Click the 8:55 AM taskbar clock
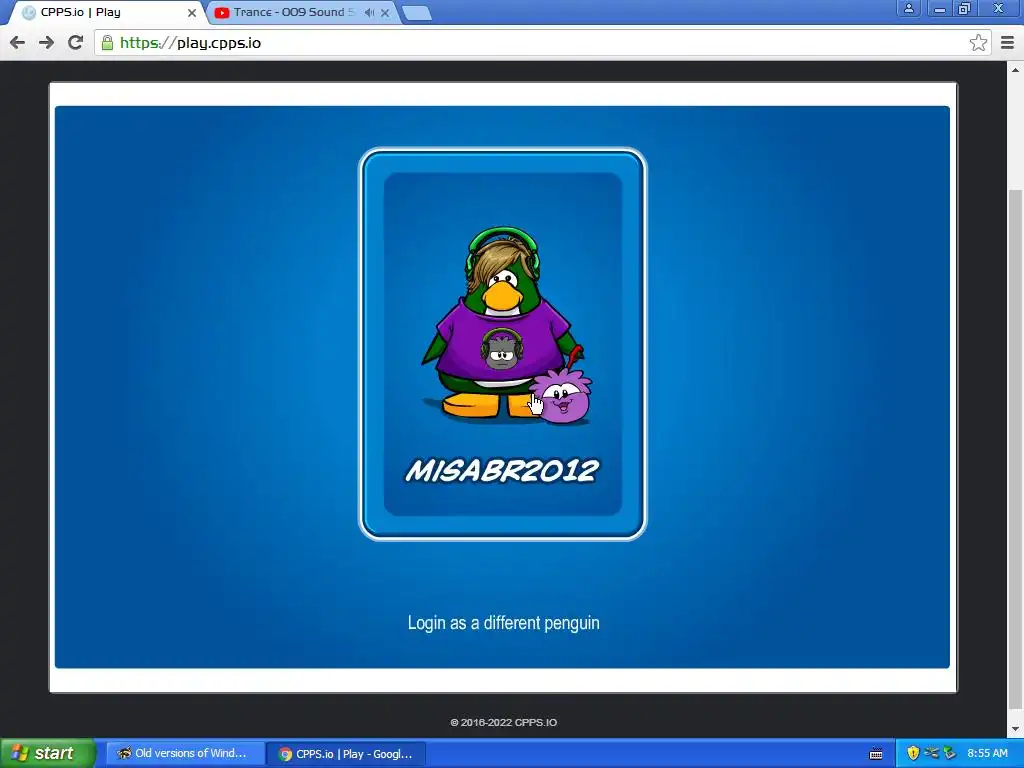The image size is (1024, 768). pos(987,754)
